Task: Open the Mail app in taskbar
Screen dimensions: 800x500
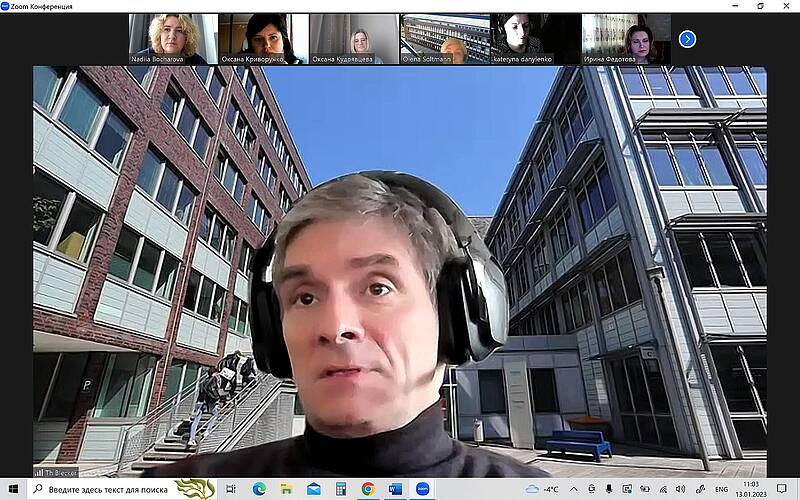Action: [x=314, y=489]
